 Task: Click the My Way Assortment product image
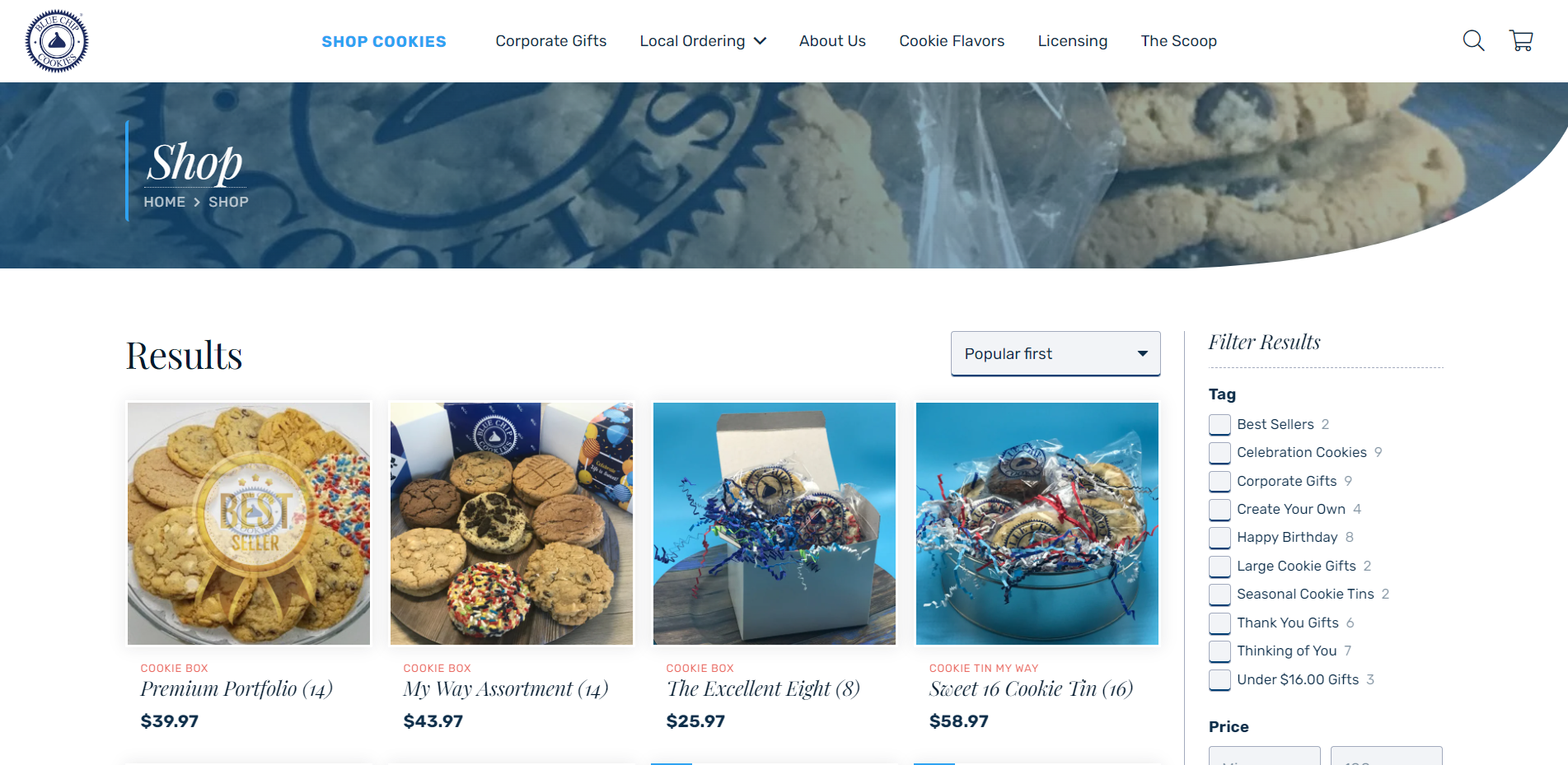click(x=512, y=524)
